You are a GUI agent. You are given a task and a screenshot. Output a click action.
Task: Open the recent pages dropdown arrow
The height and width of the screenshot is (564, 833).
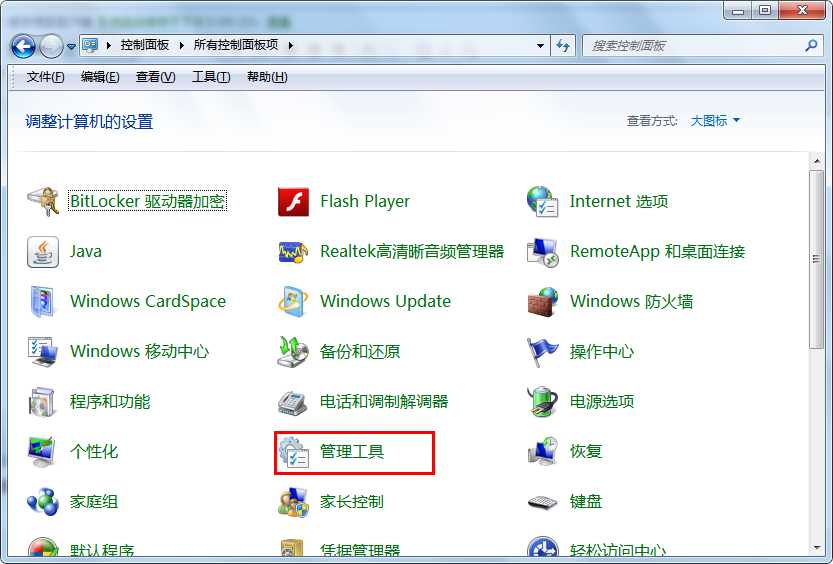click(71, 47)
